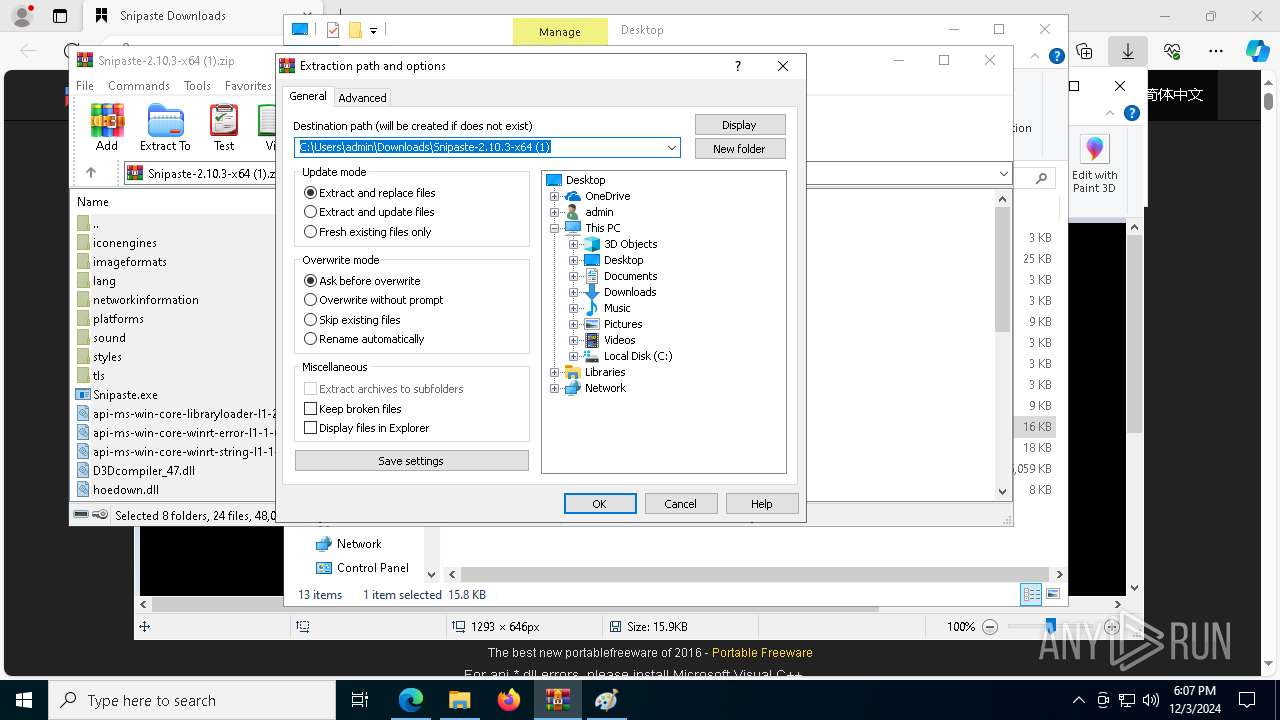Click the Save settings button

point(411,461)
